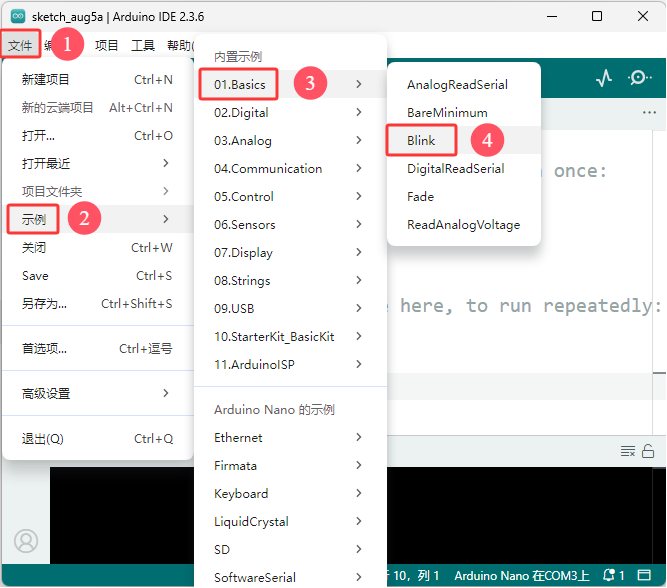
Task: Open the 工具 menu
Action: coord(143,45)
